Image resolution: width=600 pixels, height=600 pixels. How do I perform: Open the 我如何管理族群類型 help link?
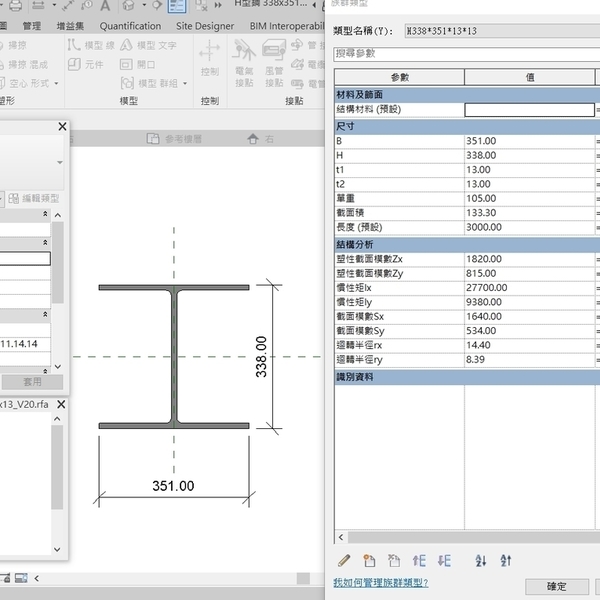(380, 582)
